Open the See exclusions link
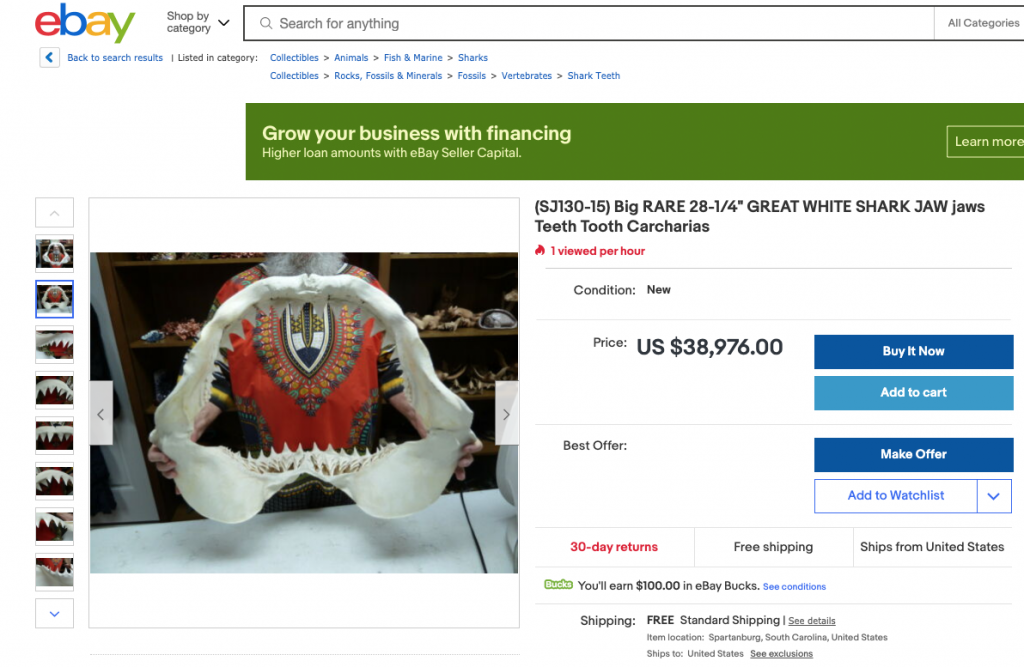Image resolution: width=1024 pixels, height=667 pixels. pos(781,654)
